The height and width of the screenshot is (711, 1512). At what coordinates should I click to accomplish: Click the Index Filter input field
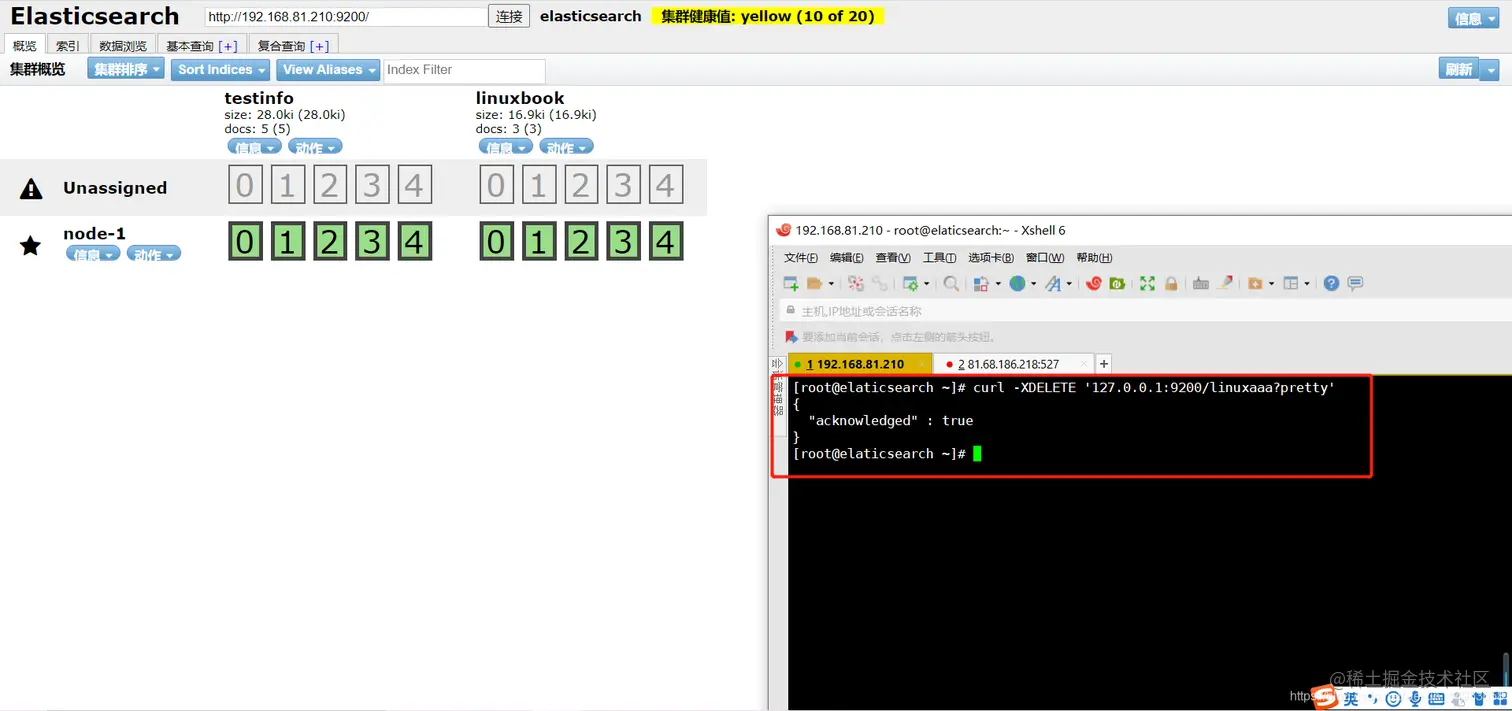(465, 70)
